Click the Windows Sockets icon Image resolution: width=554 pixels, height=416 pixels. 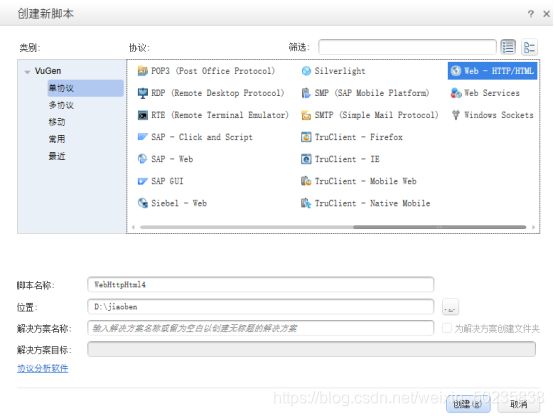(x=456, y=115)
